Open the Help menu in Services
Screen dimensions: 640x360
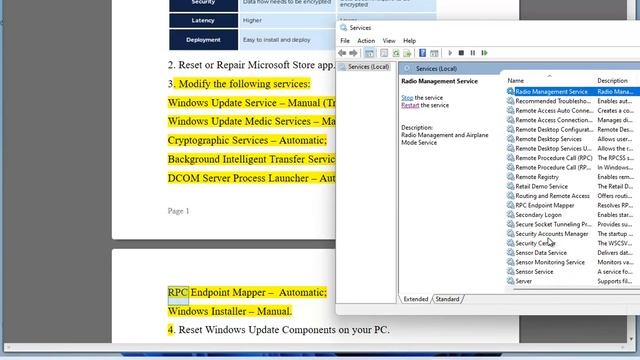click(x=409, y=41)
